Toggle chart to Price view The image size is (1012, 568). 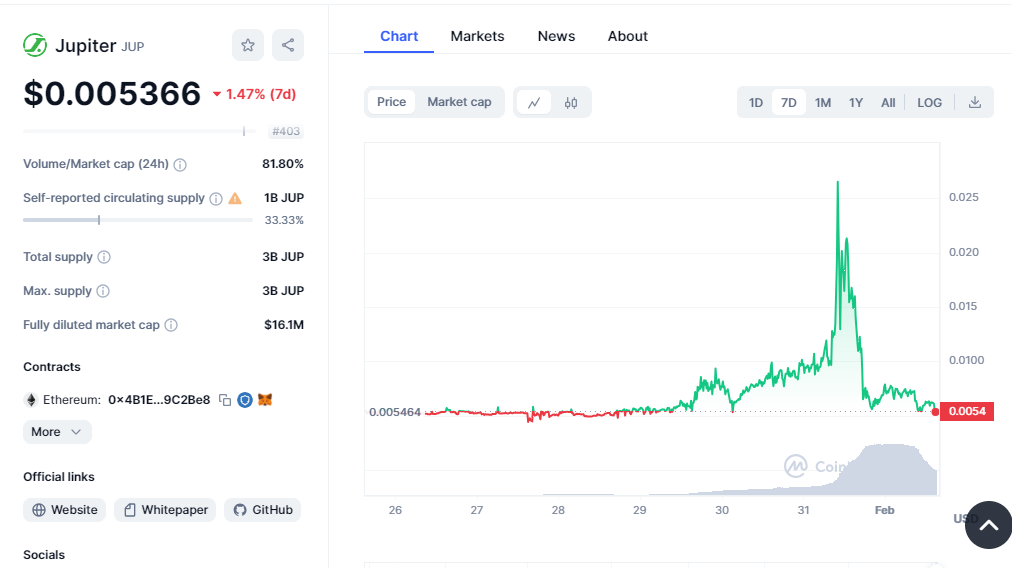391,102
